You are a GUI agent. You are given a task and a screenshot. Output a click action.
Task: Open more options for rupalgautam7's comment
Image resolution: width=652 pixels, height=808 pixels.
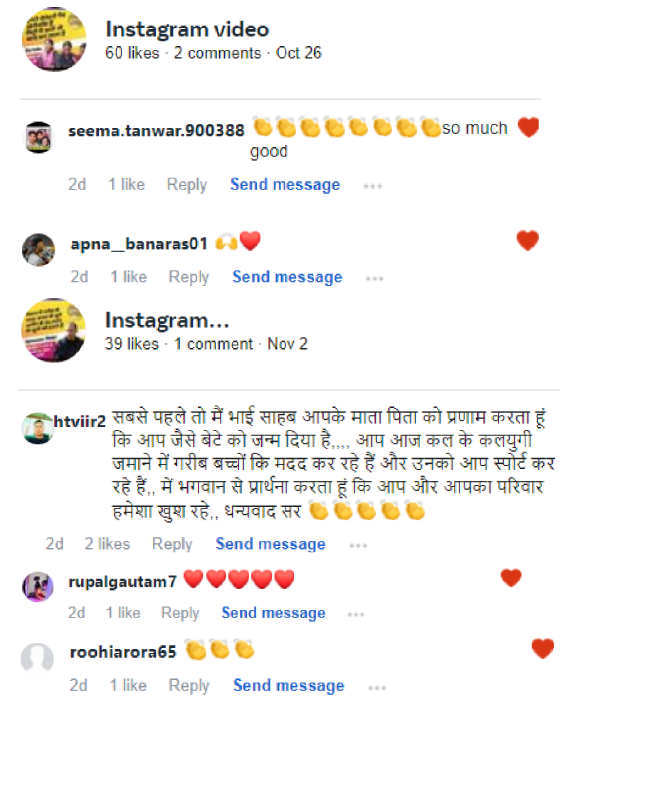click(x=356, y=614)
